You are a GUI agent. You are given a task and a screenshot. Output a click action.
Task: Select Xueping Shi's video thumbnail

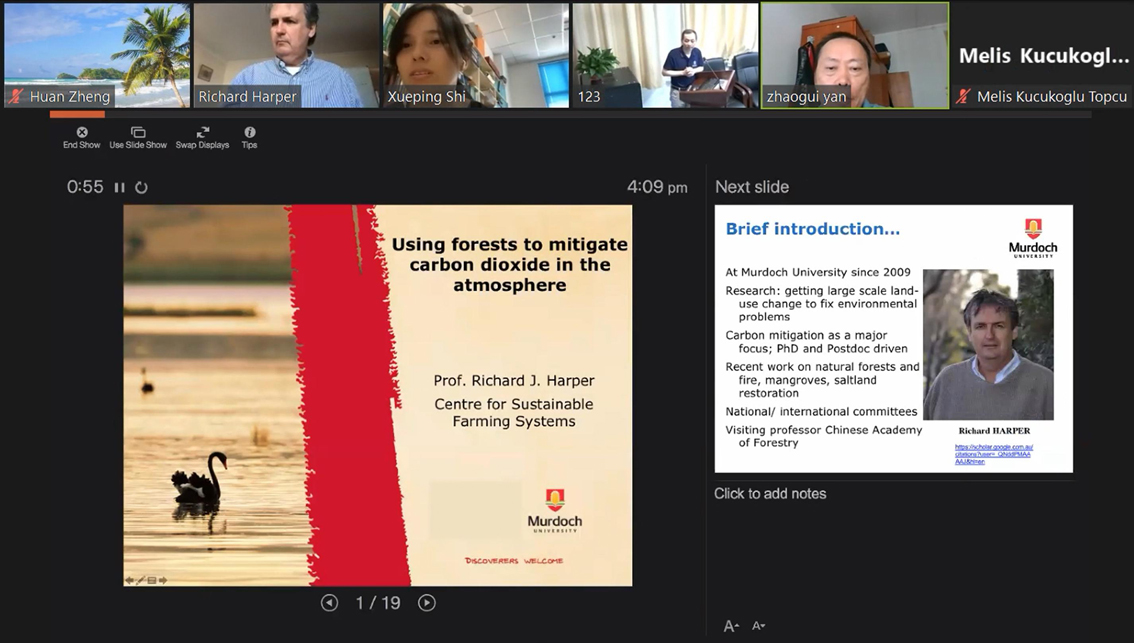(x=475, y=54)
